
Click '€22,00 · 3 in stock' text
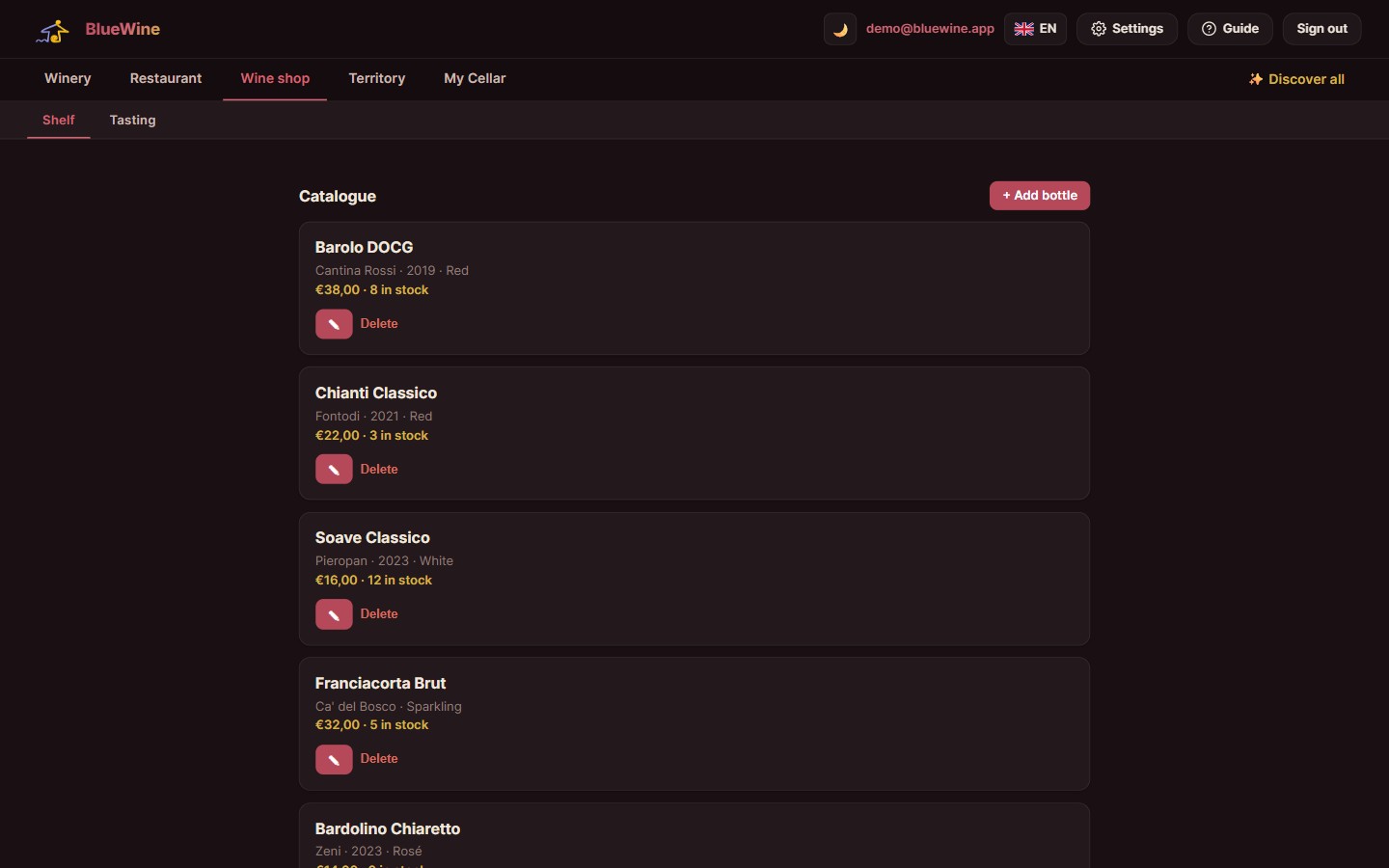pos(371,436)
